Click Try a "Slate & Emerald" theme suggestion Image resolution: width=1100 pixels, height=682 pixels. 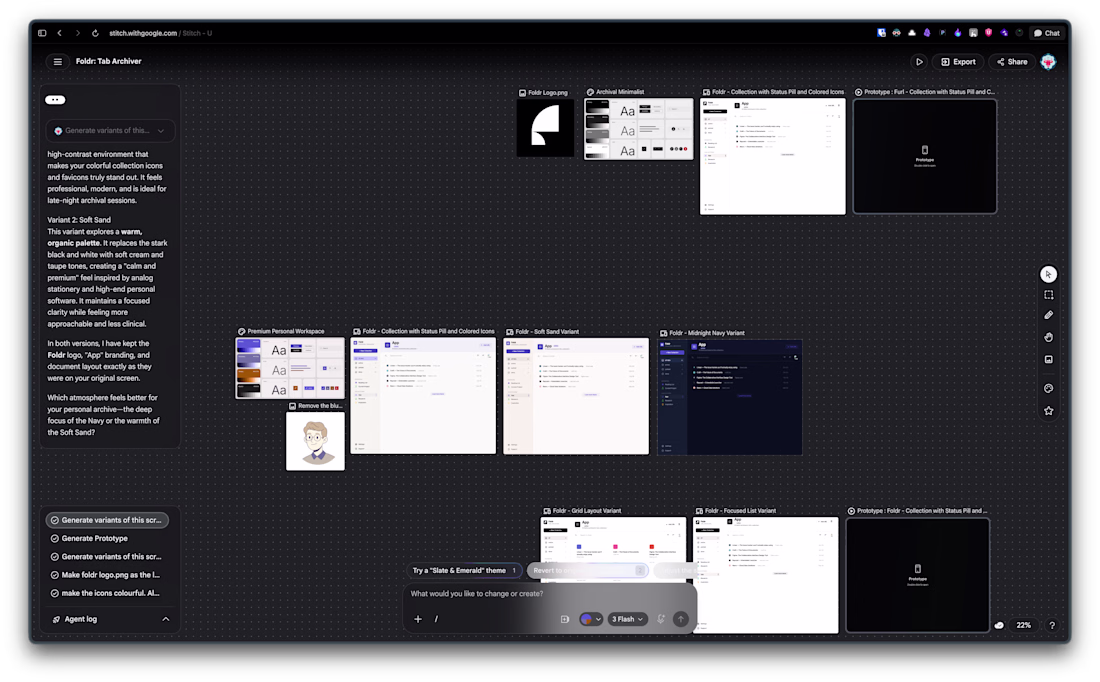464,570
